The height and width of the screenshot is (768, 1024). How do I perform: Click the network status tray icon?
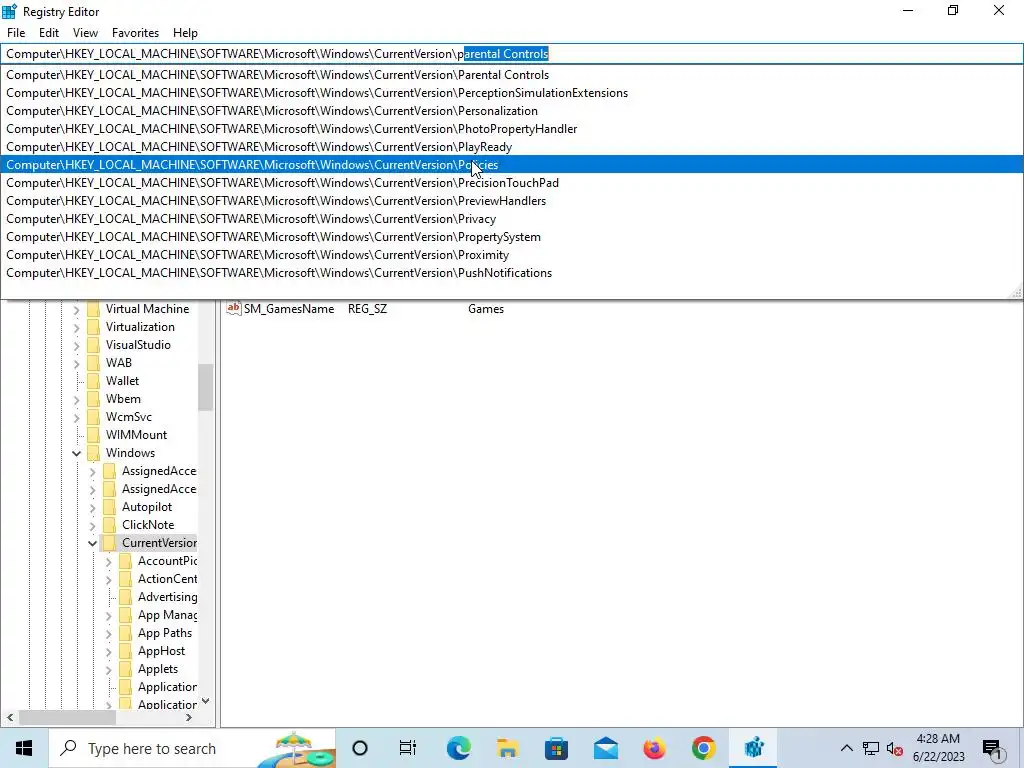pos(871,748)
